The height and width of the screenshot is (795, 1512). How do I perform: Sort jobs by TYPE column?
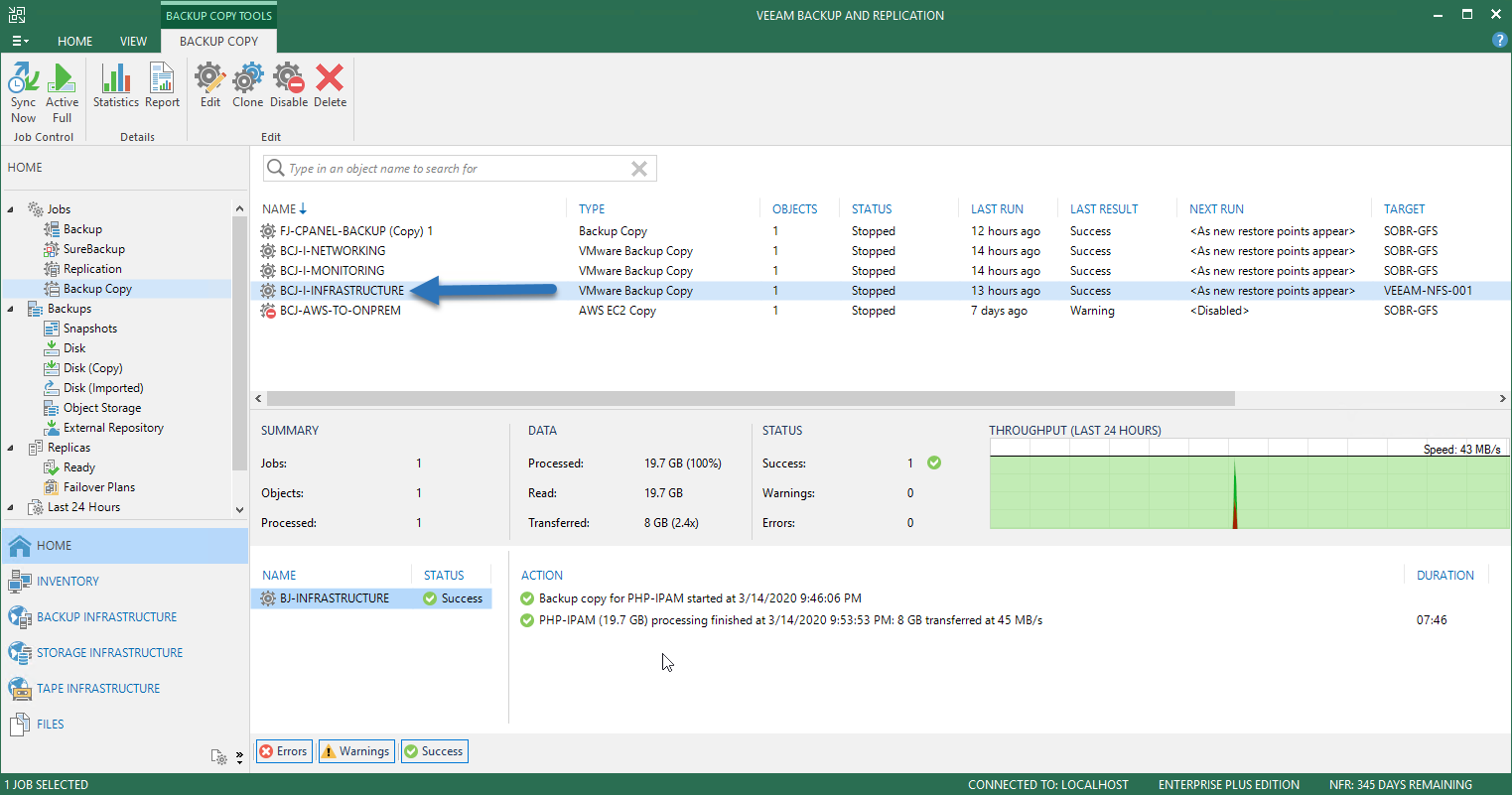(592, 209)
